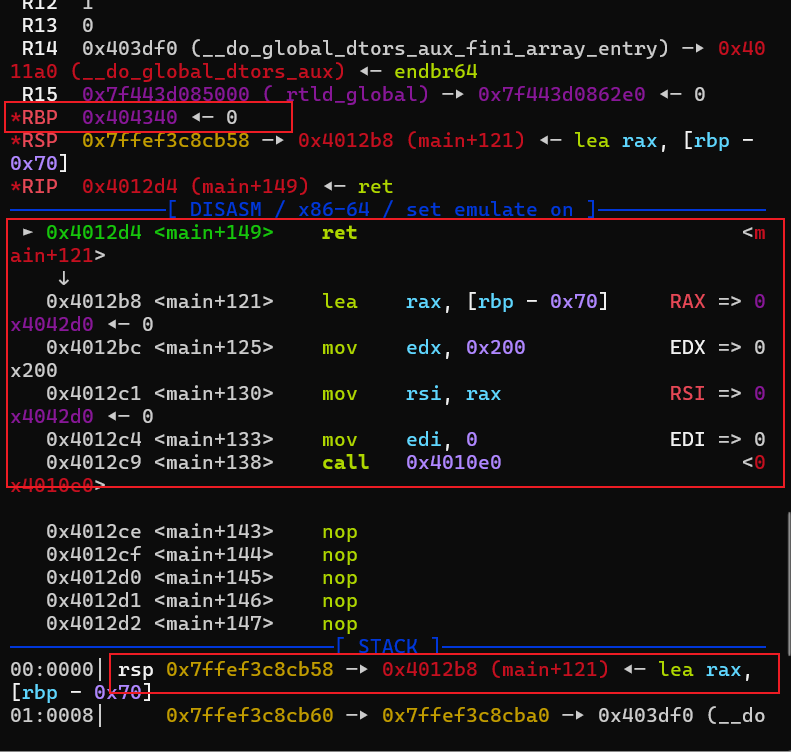Select RIP value 0x4012d4 (main+149)
This screenshot has width=791, height=752.
[x=195, y=187]
